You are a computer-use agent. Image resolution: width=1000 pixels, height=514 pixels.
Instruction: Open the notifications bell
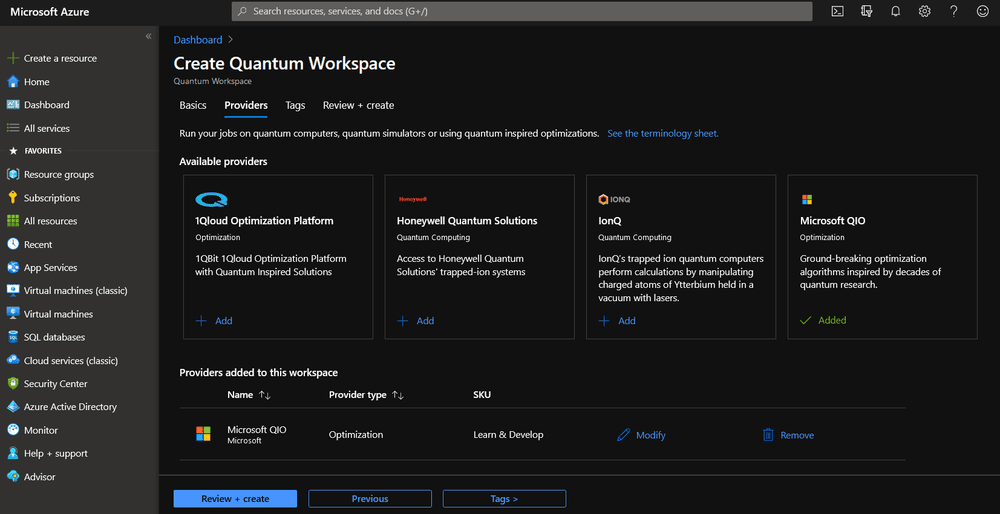895,11
